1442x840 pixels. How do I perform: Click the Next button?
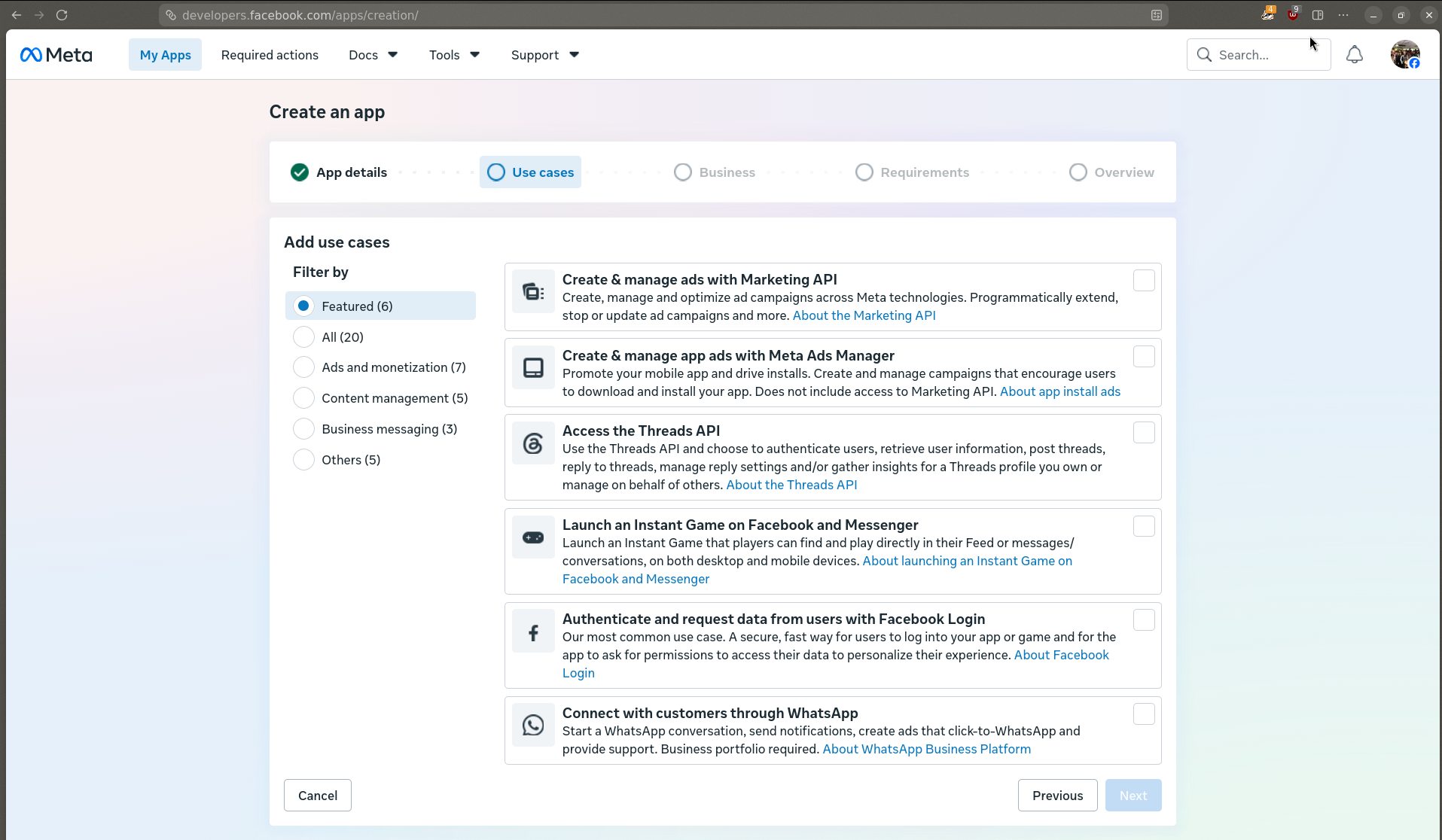coord(1133,796)
